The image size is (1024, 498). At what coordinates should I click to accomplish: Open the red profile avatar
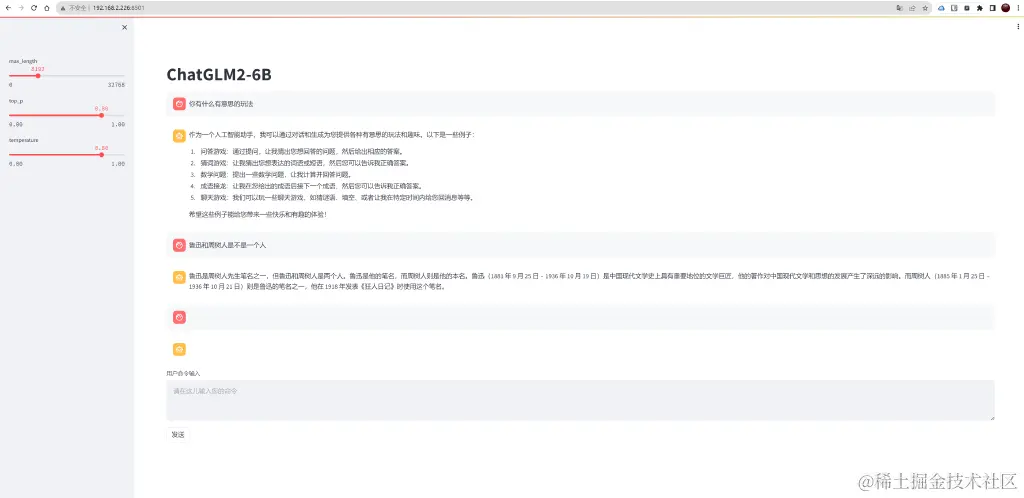tap(1005, 8)
